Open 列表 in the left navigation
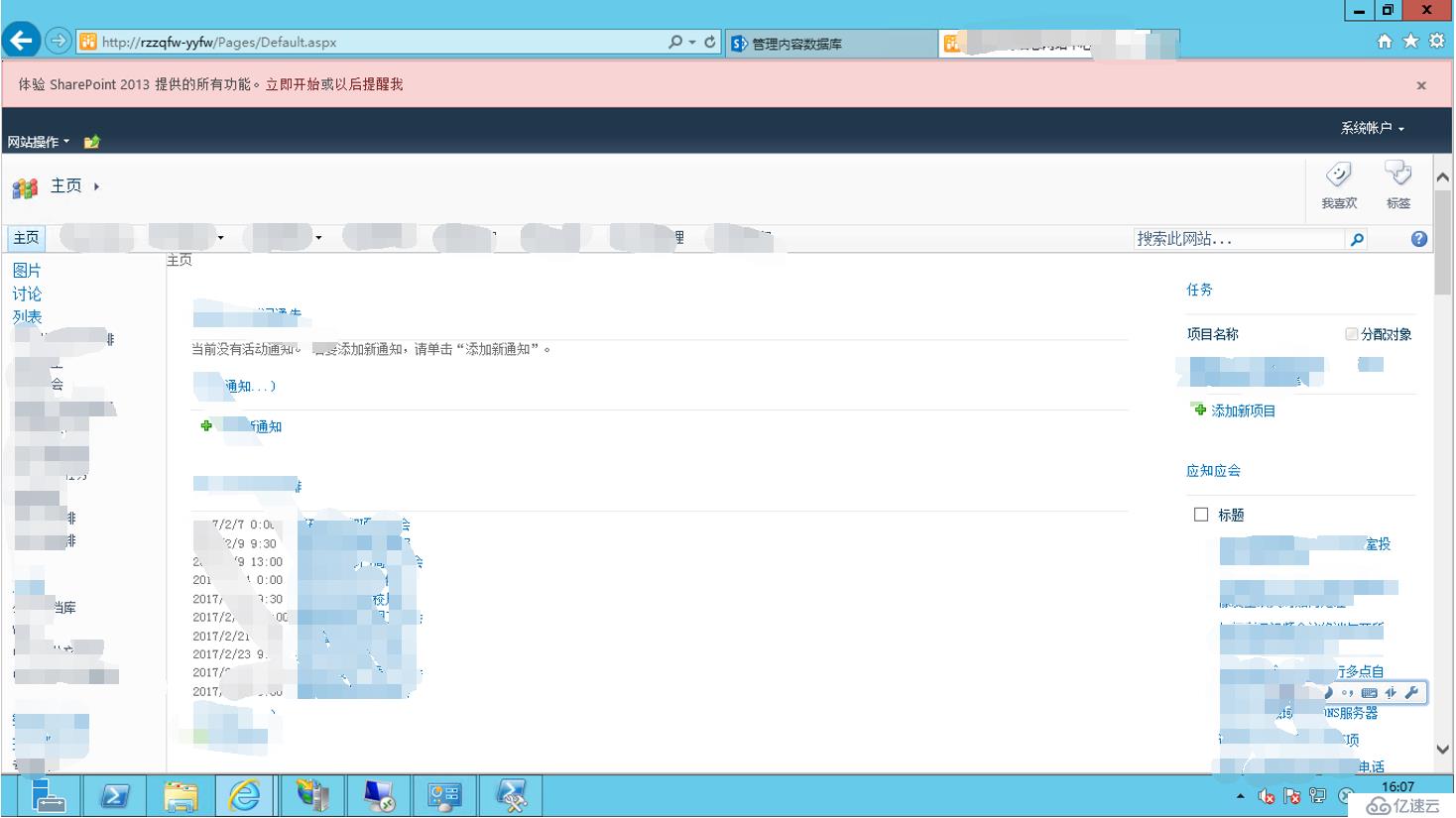 (x=27, y=317)
